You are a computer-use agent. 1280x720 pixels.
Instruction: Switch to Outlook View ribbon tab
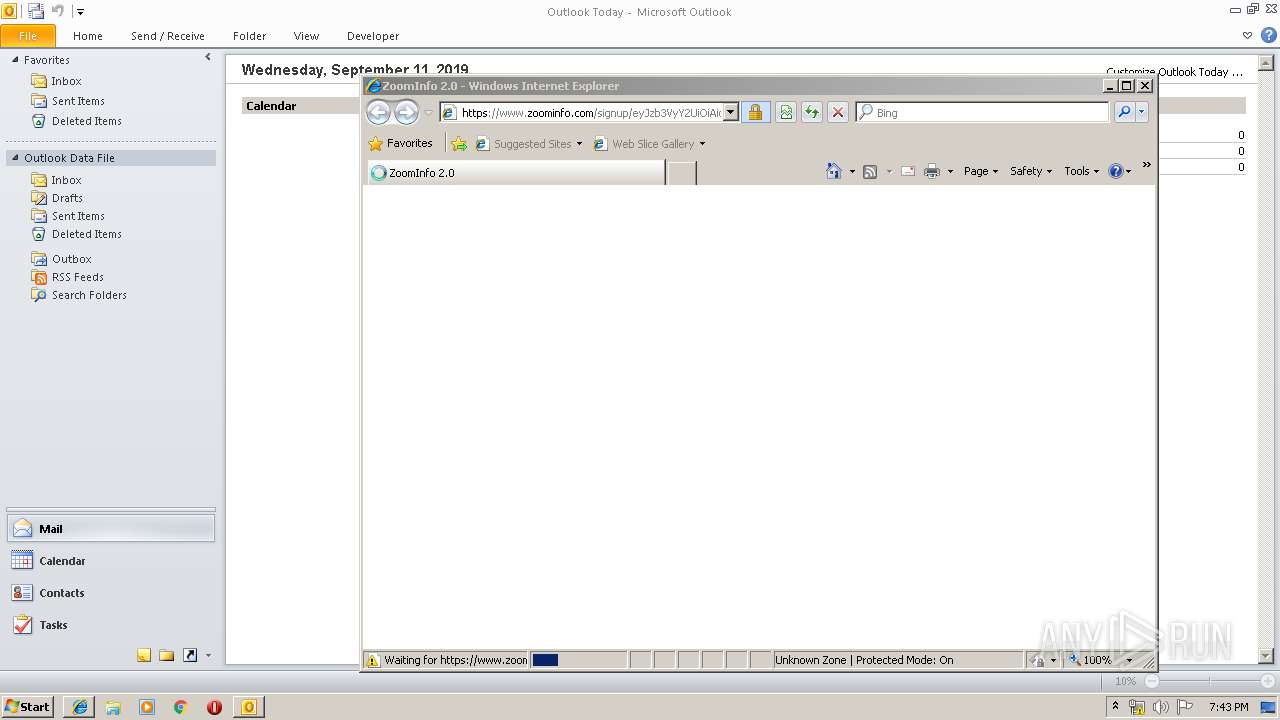[x=306, y=36]
